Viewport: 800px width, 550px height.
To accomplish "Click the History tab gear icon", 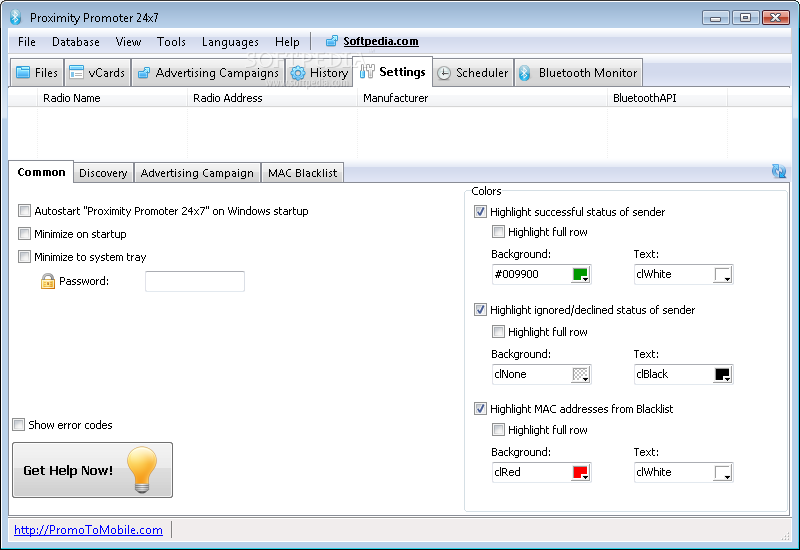I will click(x=297, y=73).
